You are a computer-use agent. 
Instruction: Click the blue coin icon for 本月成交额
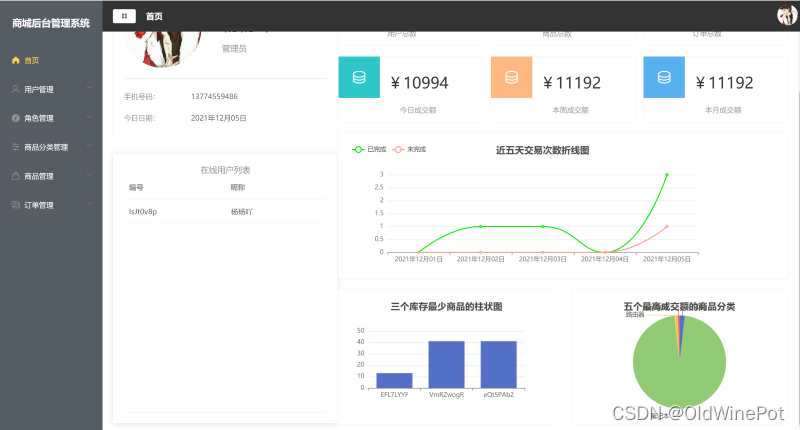[x=663, y=78]
